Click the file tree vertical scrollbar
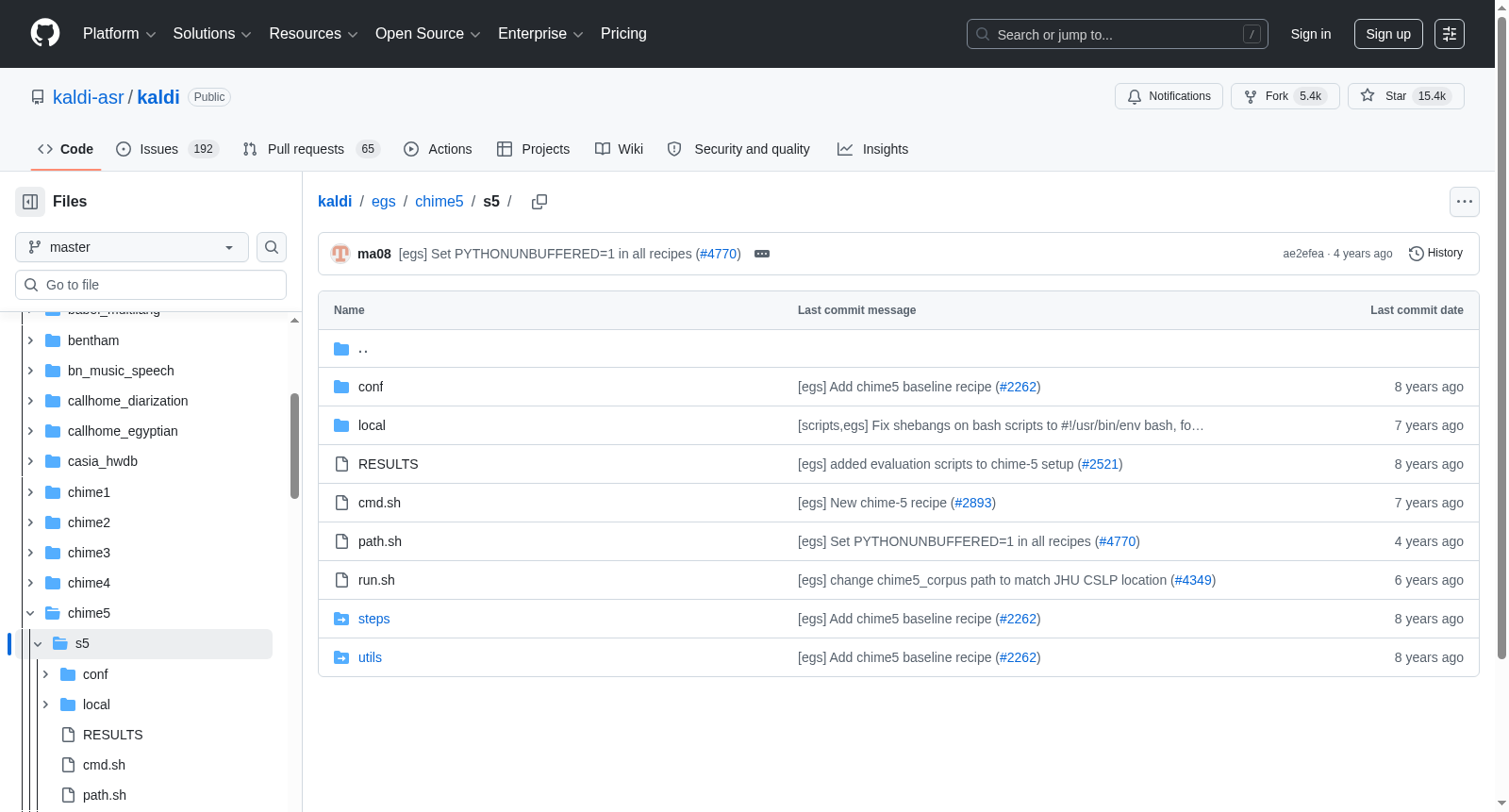 pos(294,445)
